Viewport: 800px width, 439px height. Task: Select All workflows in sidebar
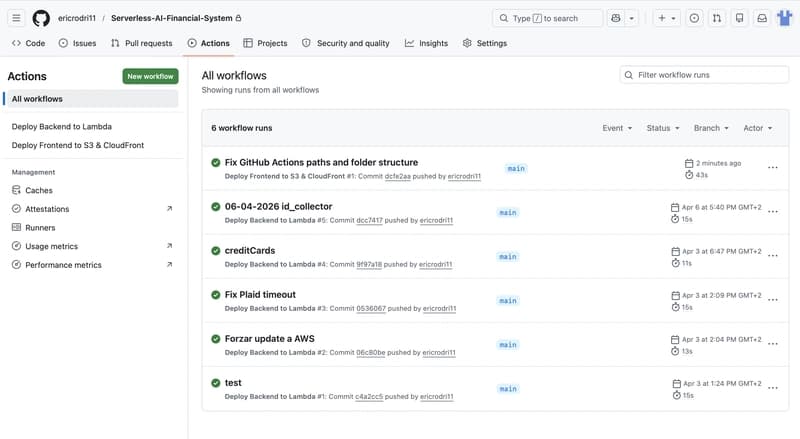click(91, 99)
